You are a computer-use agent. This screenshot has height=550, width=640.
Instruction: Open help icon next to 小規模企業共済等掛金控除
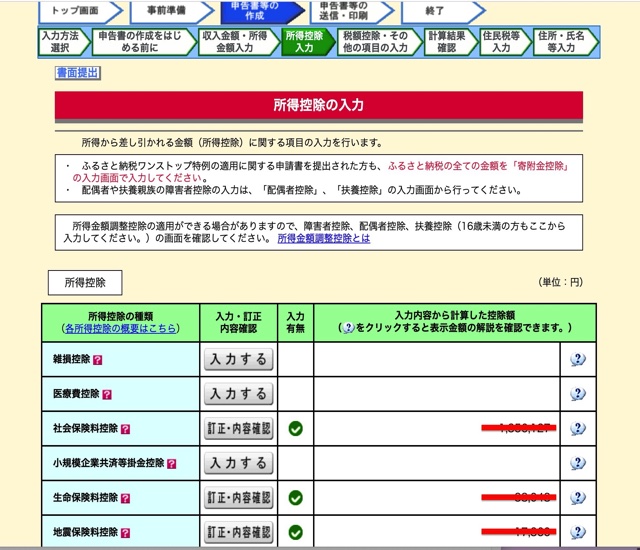point(171,464)
